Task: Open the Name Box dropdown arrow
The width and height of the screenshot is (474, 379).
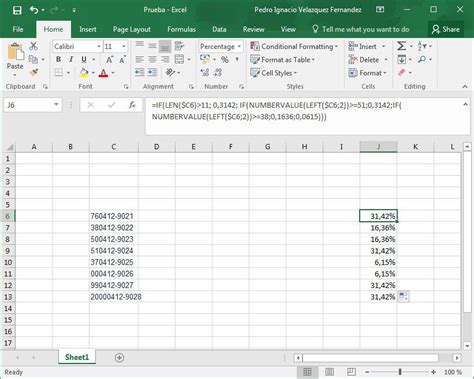Action: pyautogui.click(x=56, y=105)
